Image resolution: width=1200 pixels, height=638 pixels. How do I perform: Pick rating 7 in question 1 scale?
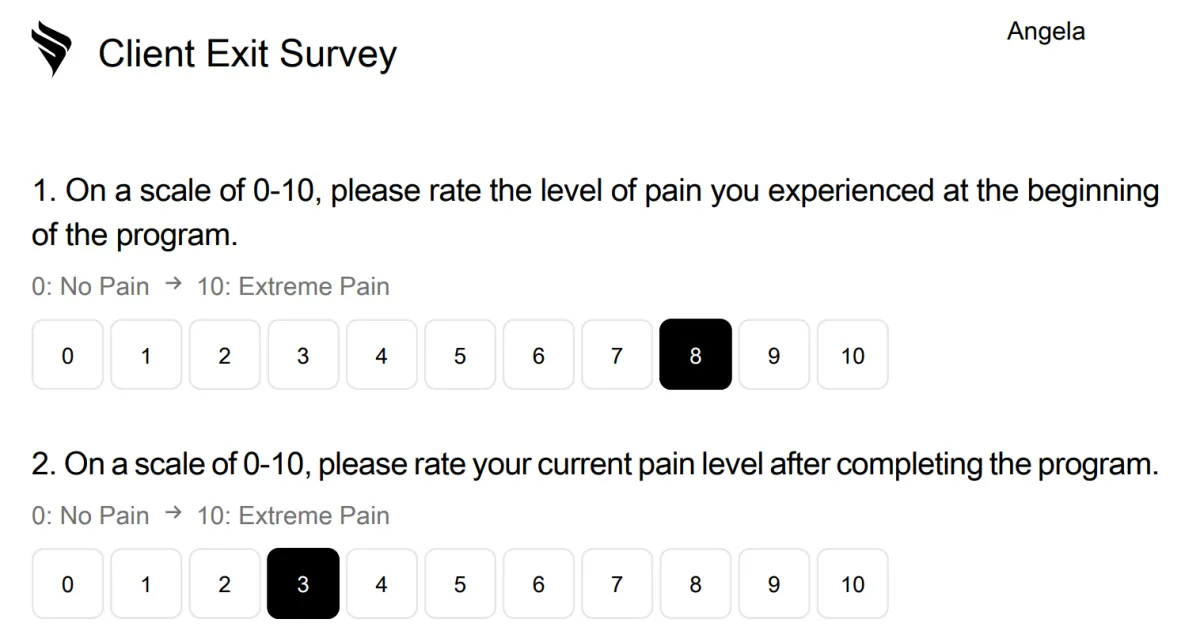point(617,355)
